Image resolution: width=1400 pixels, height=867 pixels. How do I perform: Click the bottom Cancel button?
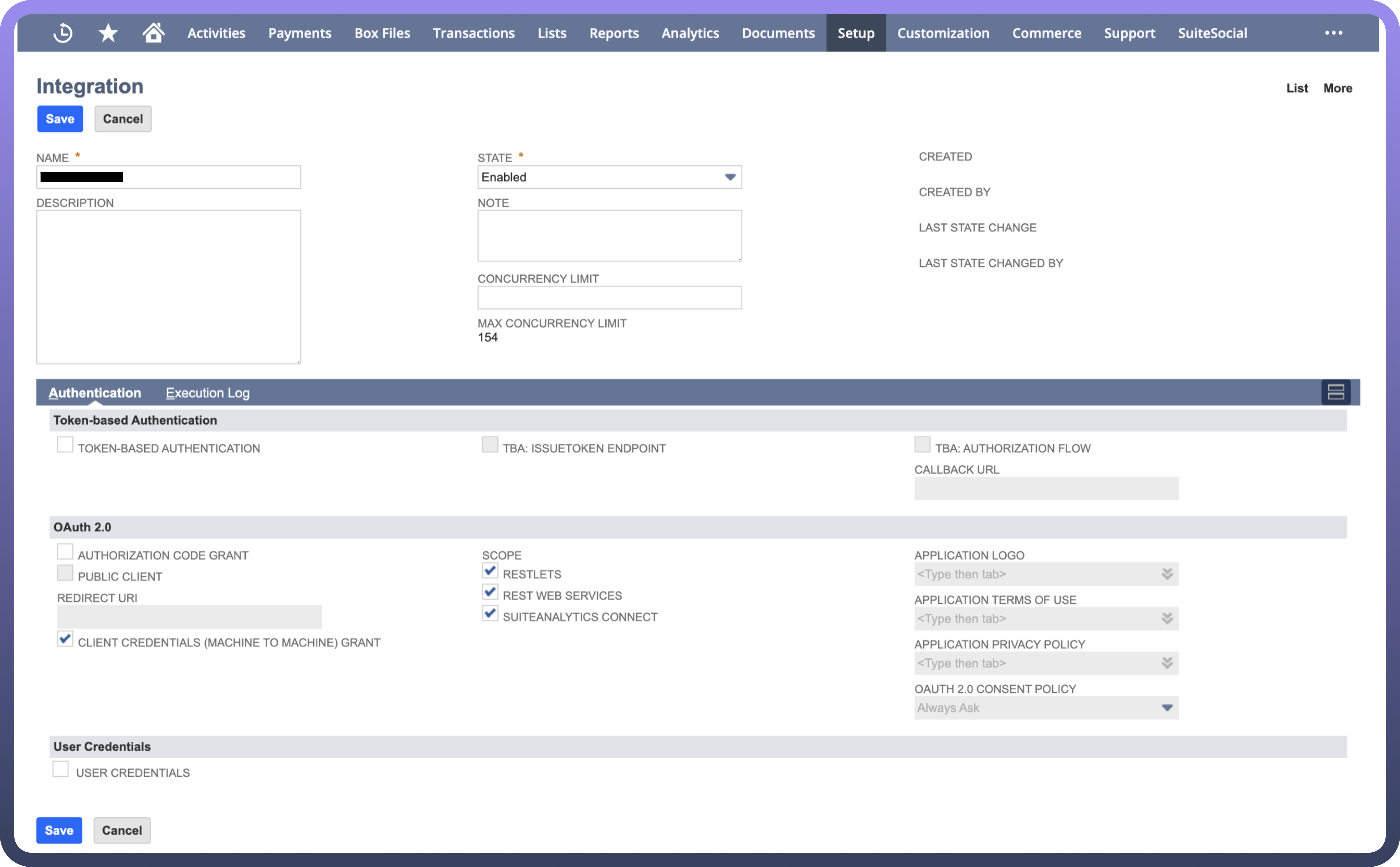click(121, 830)
